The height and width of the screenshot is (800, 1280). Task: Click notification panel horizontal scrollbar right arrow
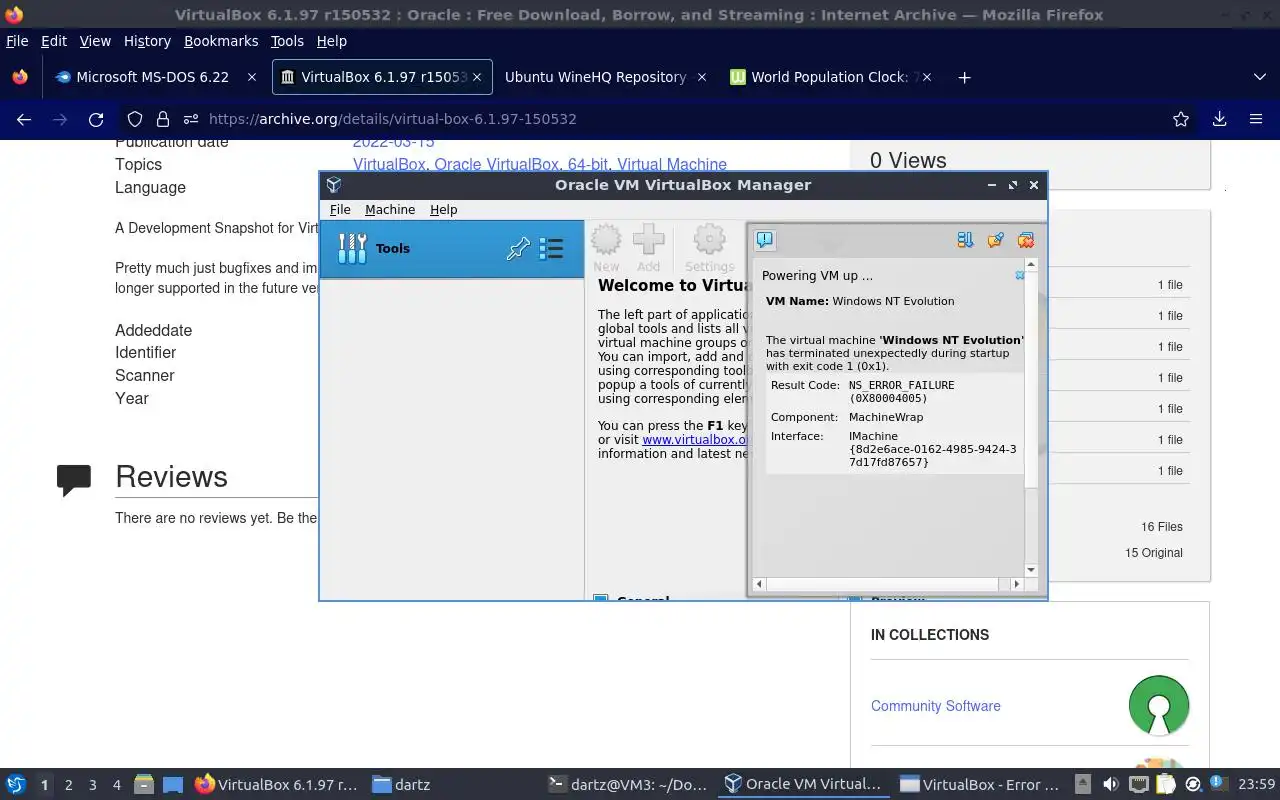point(1016,584)
